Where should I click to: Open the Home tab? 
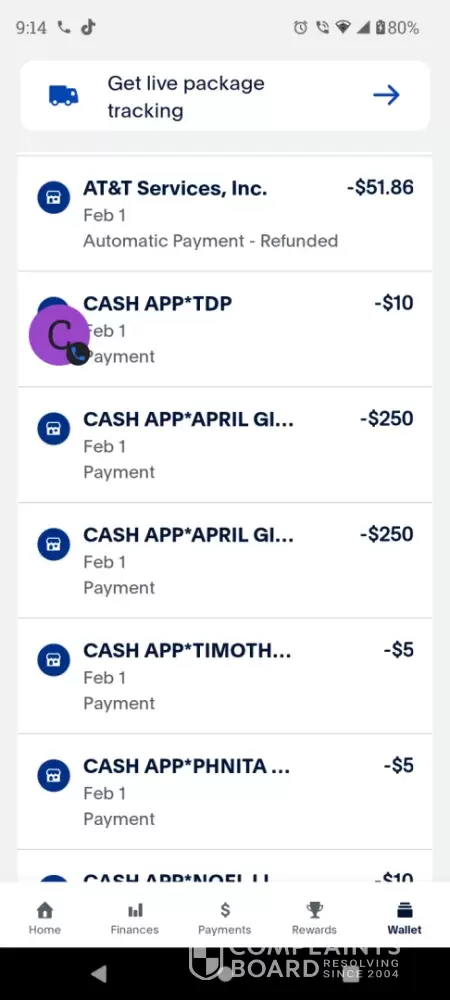(x=45, y=918)
